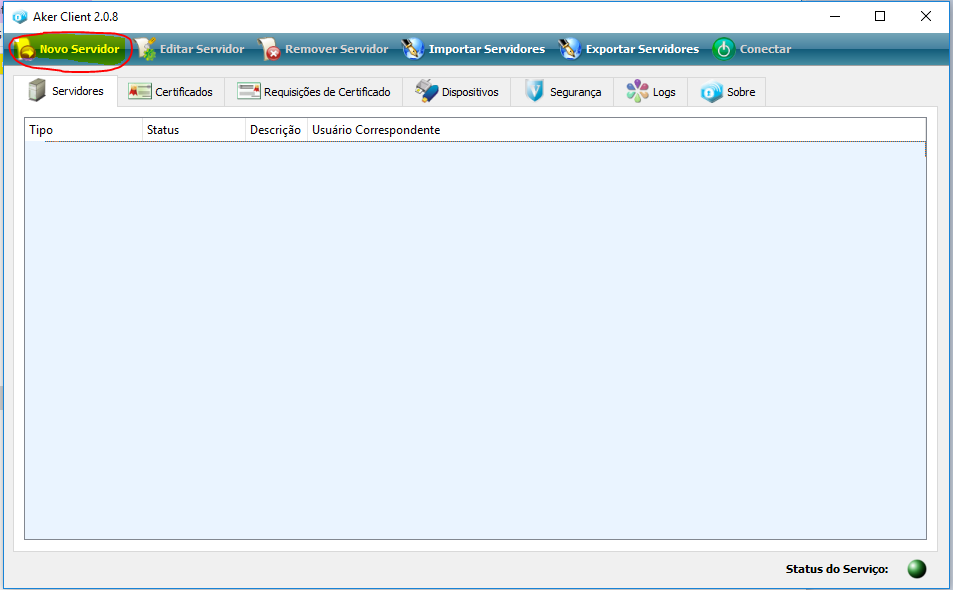Click the Editar Servidor icon
The image size is (953, 590).
[x=146, y=49]
